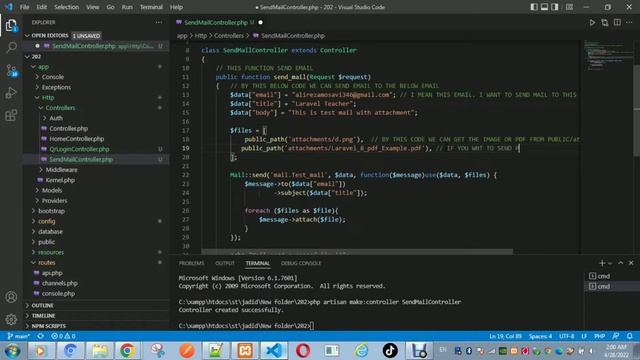Viewport: 640px width, 360px height.
Task: Add a new terminal with plus icon
Action: pyautogui.click(x=602, y=263)
